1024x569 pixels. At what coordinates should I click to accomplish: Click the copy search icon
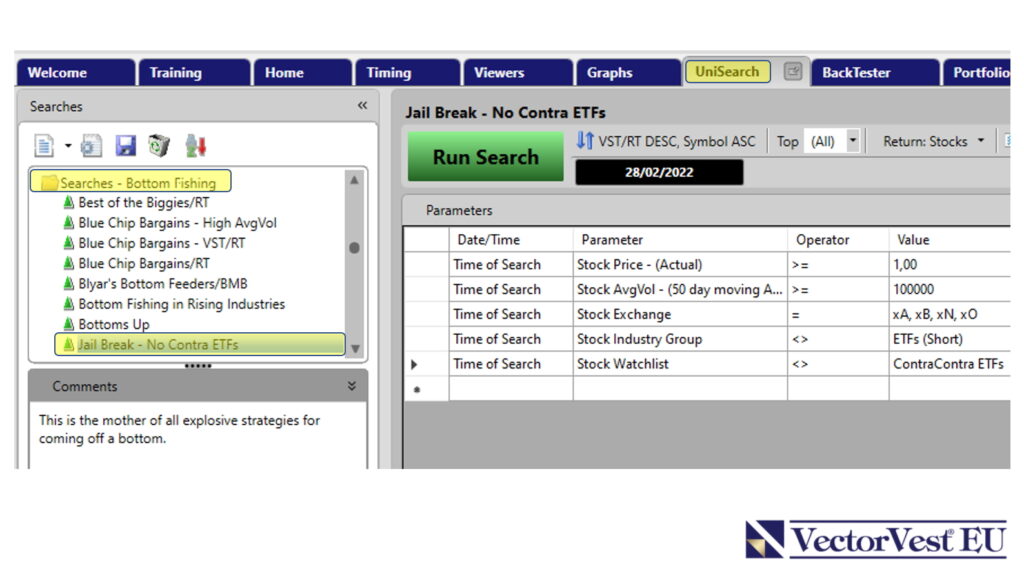tap(91, 146)
